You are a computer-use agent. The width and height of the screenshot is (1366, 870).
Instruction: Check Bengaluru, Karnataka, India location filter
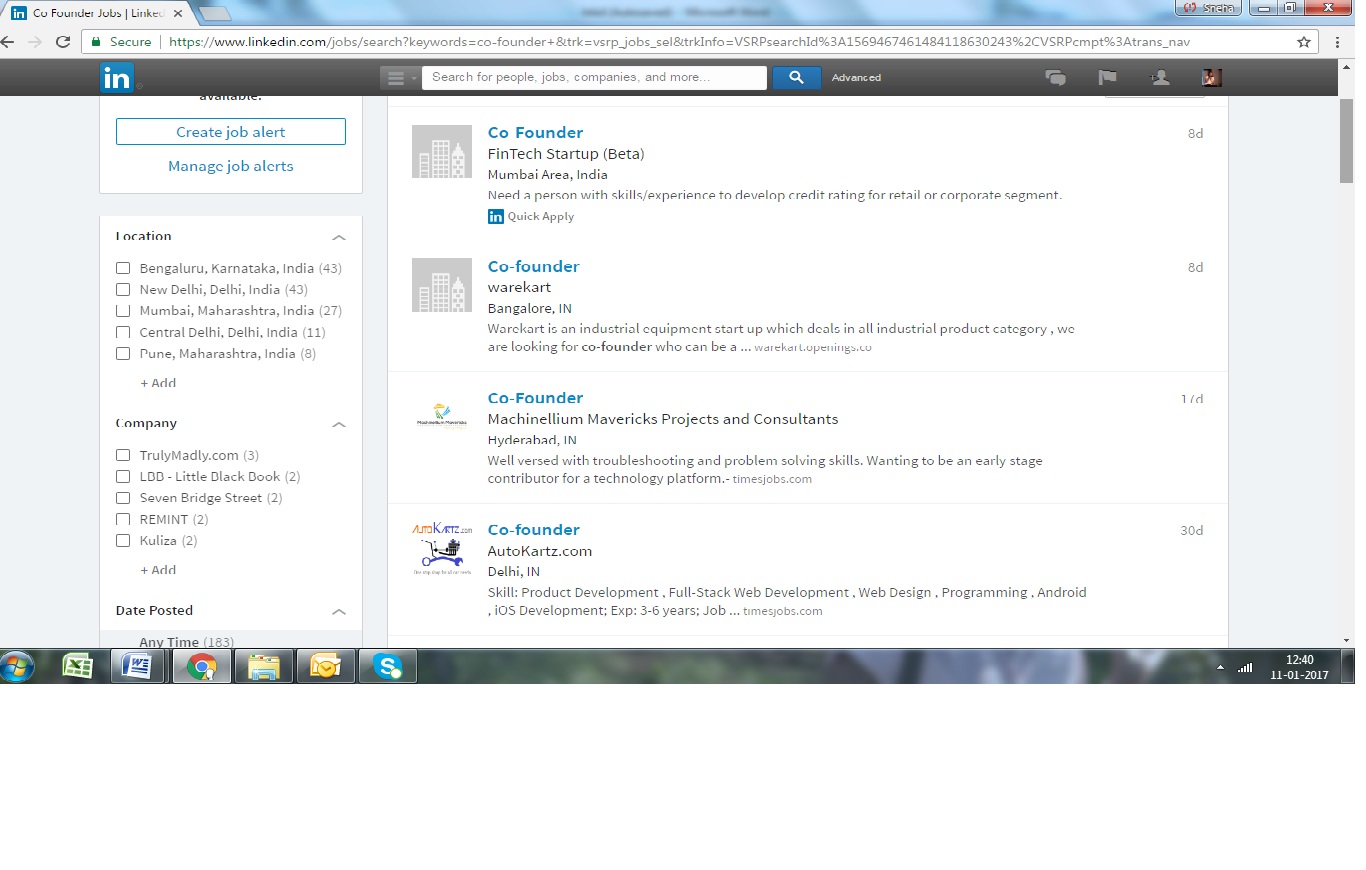click(123, 268)
